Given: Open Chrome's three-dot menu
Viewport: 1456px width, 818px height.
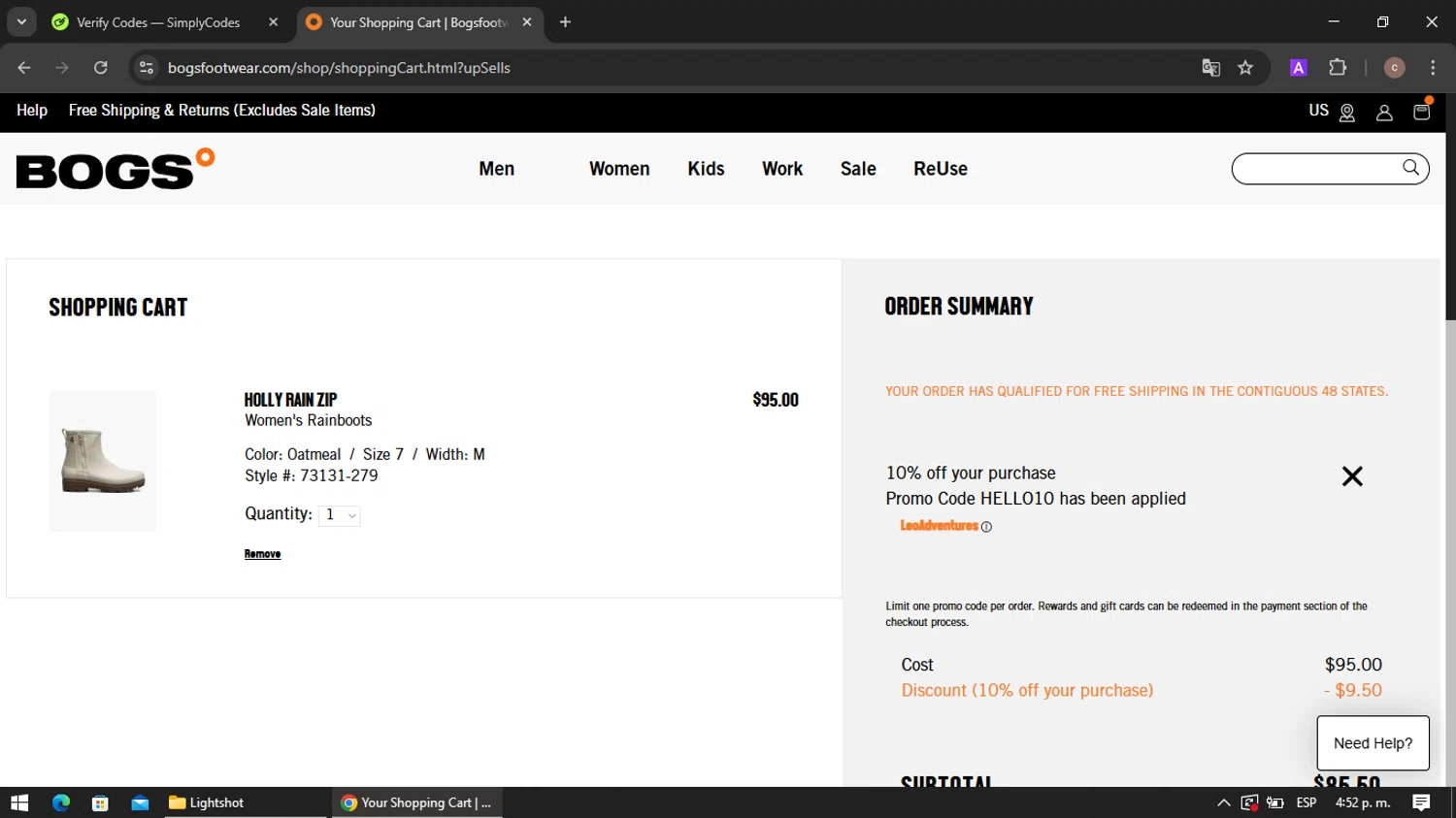Looking at the screenshot, I should point(1433,68).
